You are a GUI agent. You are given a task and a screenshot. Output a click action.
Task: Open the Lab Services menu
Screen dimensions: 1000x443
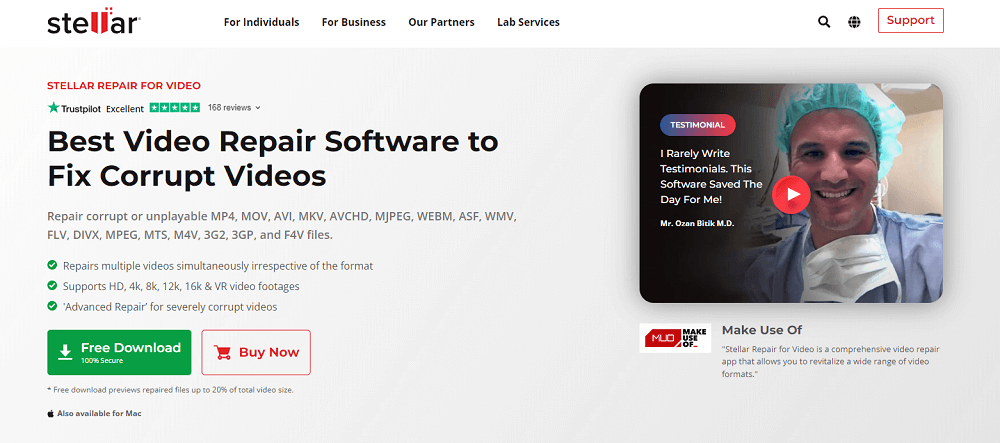tap(528, 22)
